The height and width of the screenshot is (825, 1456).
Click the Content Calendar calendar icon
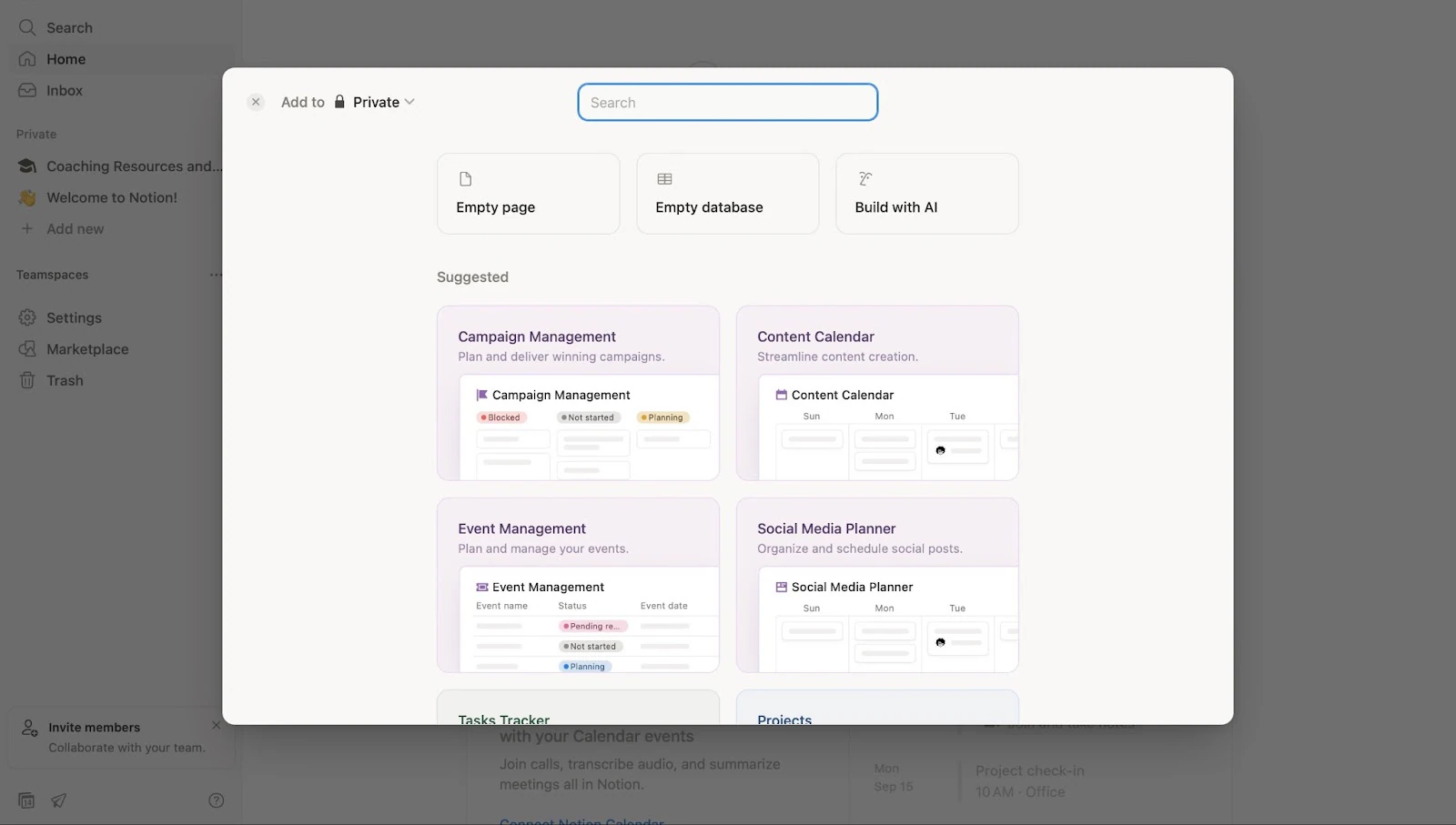pos(781,395)
